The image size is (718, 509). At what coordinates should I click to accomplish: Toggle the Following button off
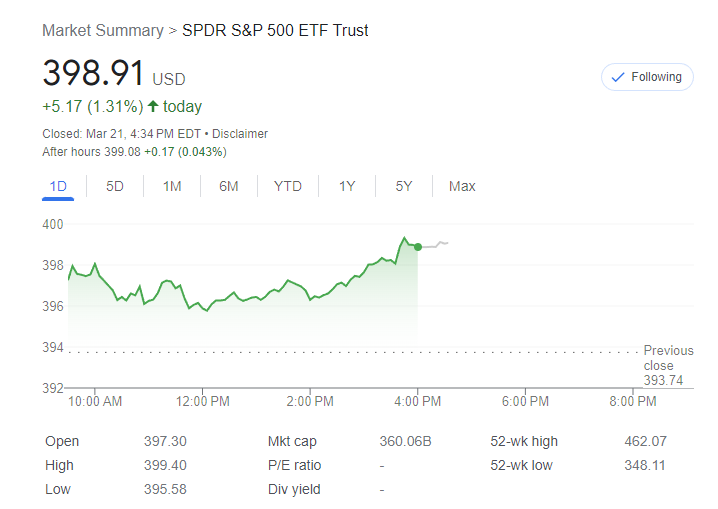click(647, 77)
